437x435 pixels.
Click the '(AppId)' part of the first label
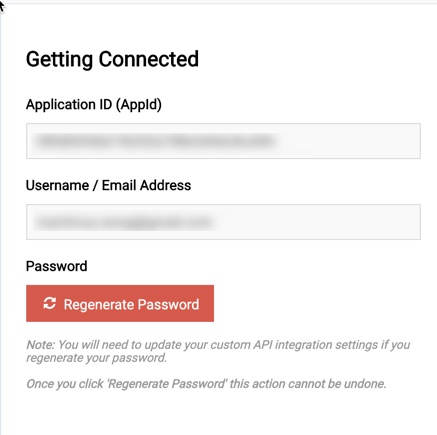pos(139,105)
